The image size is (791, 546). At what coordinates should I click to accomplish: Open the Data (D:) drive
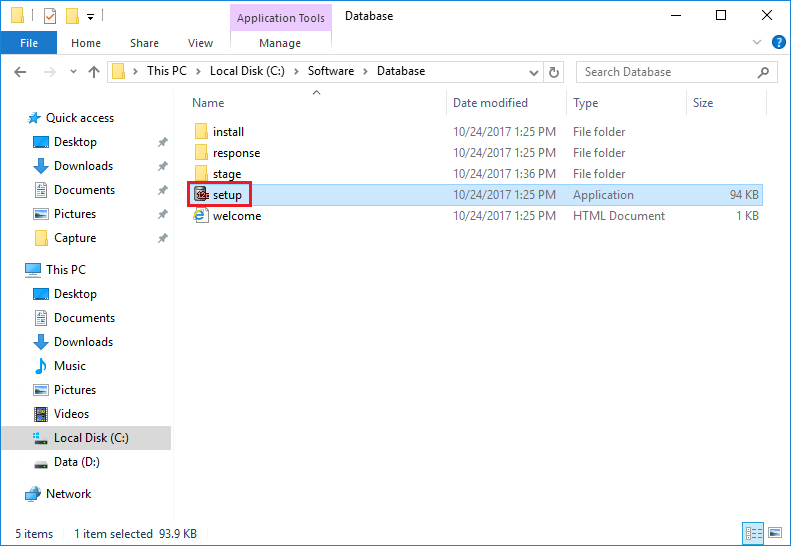click(77, 462)
